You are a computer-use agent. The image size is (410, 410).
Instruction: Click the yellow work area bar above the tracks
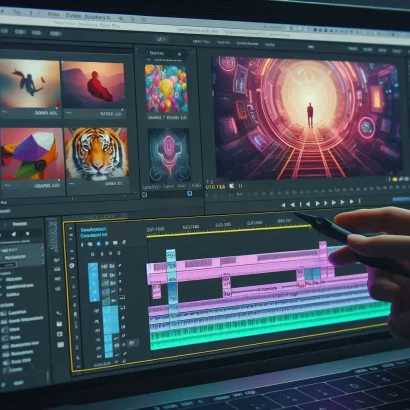(x=228, y=231)
